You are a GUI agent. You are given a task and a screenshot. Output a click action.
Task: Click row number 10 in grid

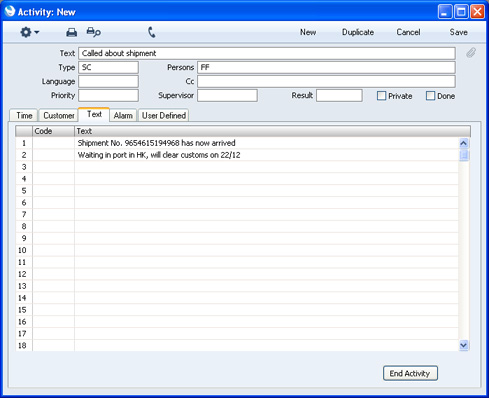coord(23,250)
